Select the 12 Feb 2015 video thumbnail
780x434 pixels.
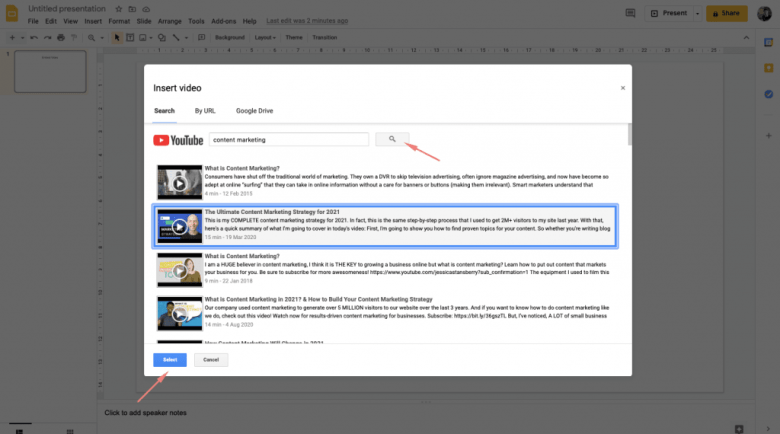pos(180,183)
